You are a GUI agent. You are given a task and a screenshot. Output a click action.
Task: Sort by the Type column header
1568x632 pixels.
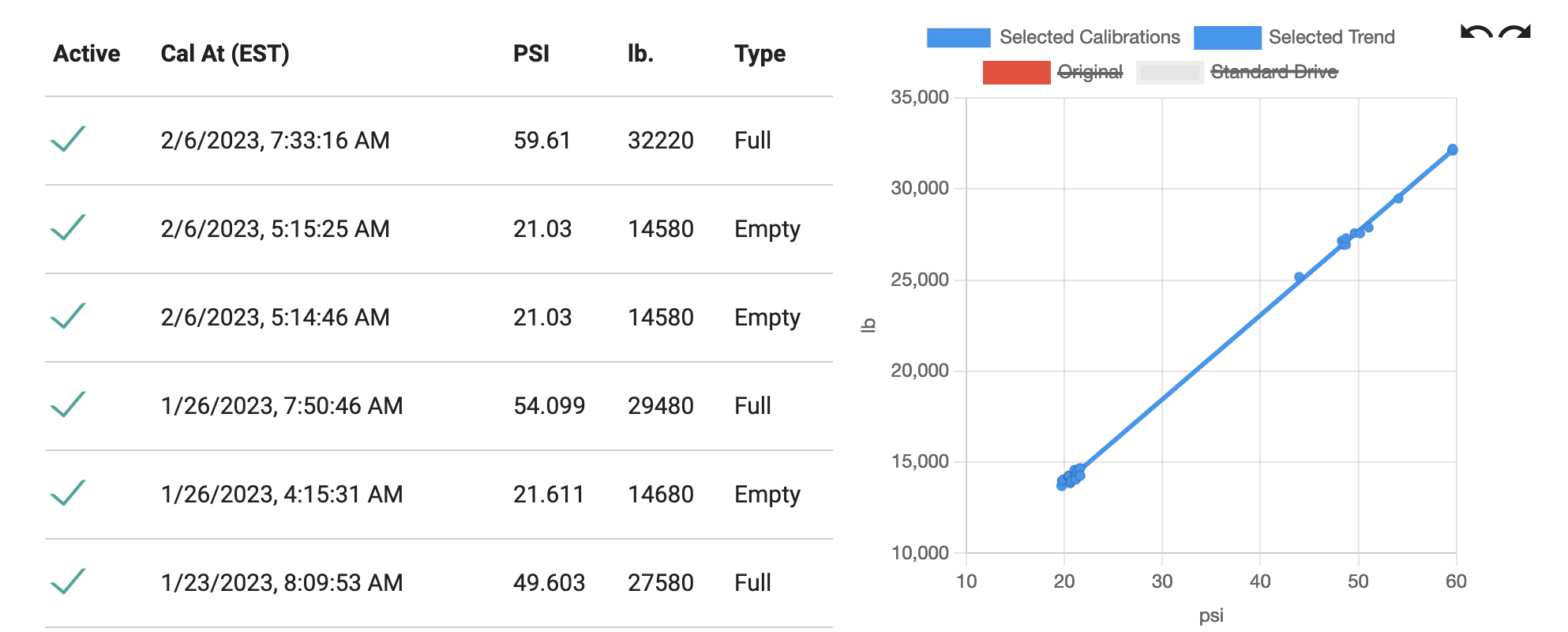tap(760, 54)
